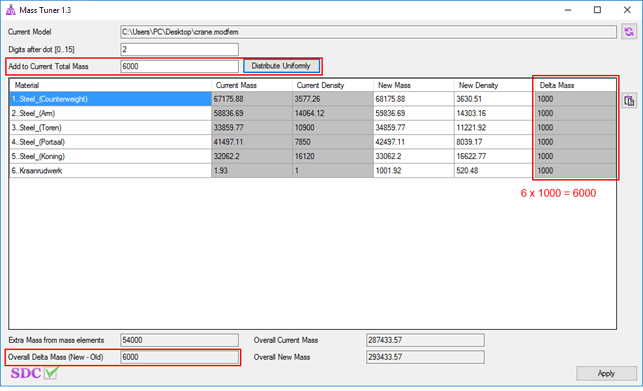Click the New Mass cell 34859.77
Viewport: 643px width, 391px height.
coord(413,128)
